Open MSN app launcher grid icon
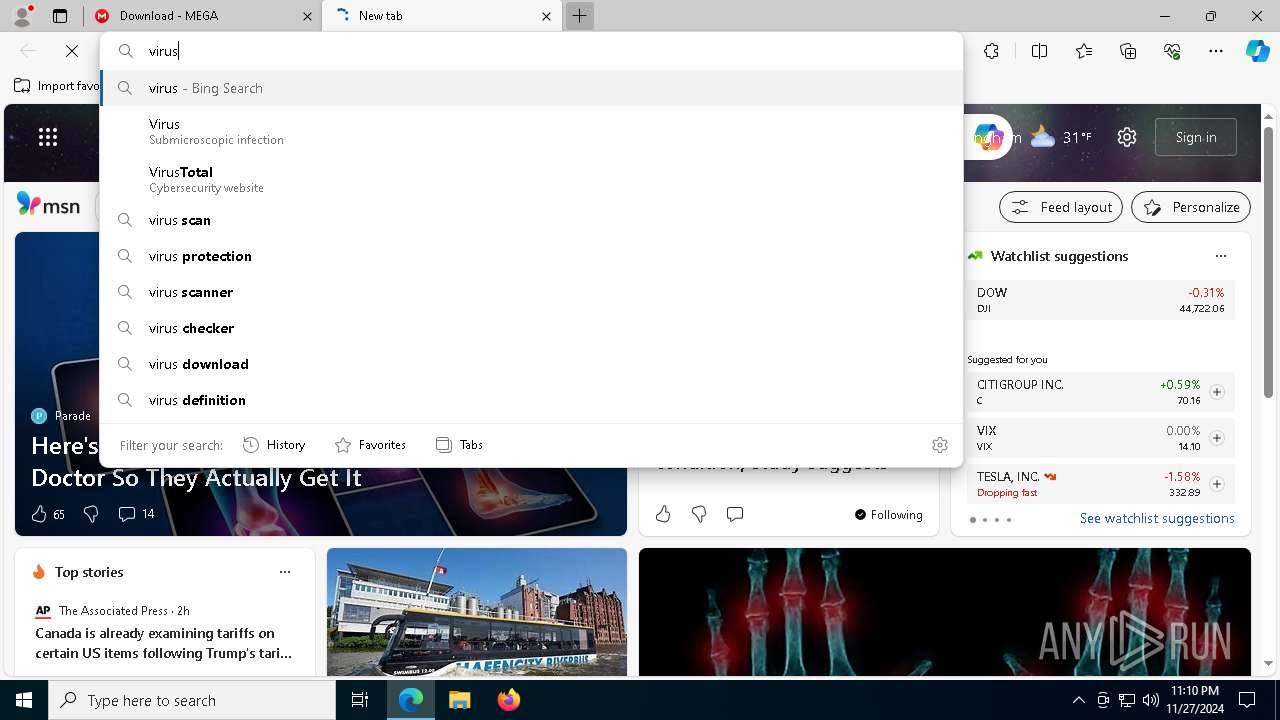The width and height of the screenshot is (1280, 720). (x=48, y=137)
